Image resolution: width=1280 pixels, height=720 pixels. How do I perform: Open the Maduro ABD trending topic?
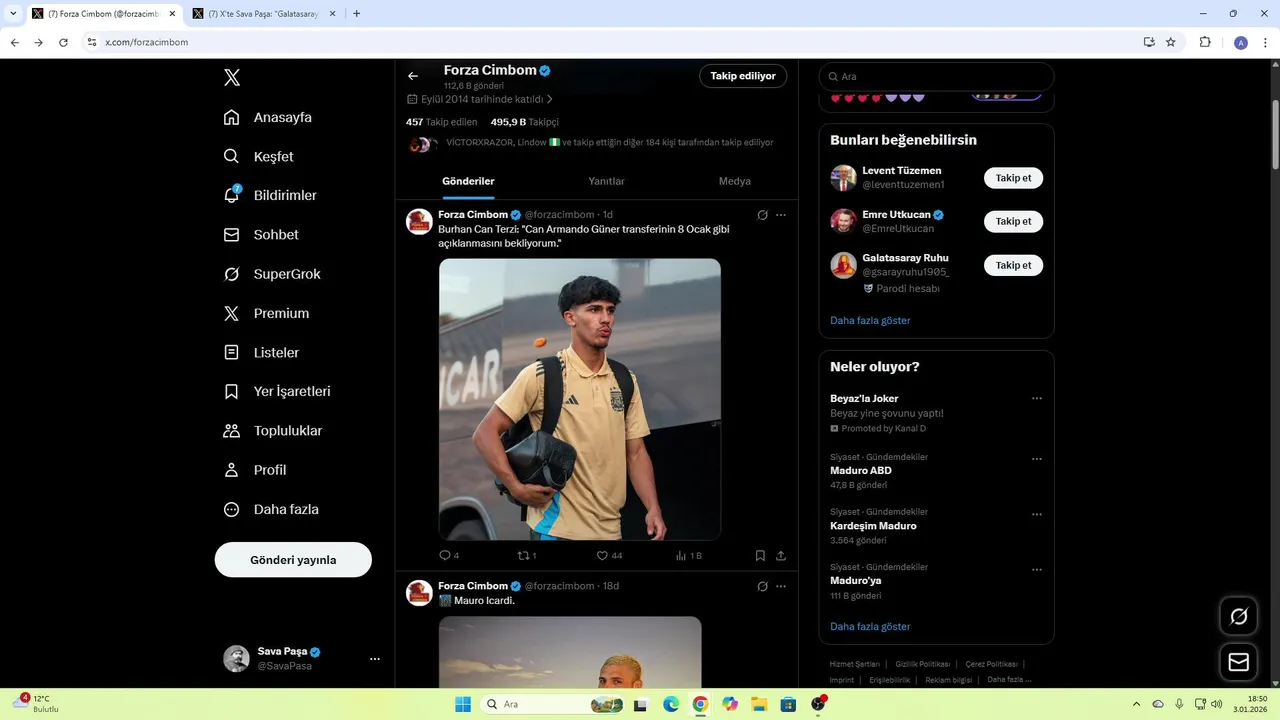pyautogui.click(x=861, y=471)
